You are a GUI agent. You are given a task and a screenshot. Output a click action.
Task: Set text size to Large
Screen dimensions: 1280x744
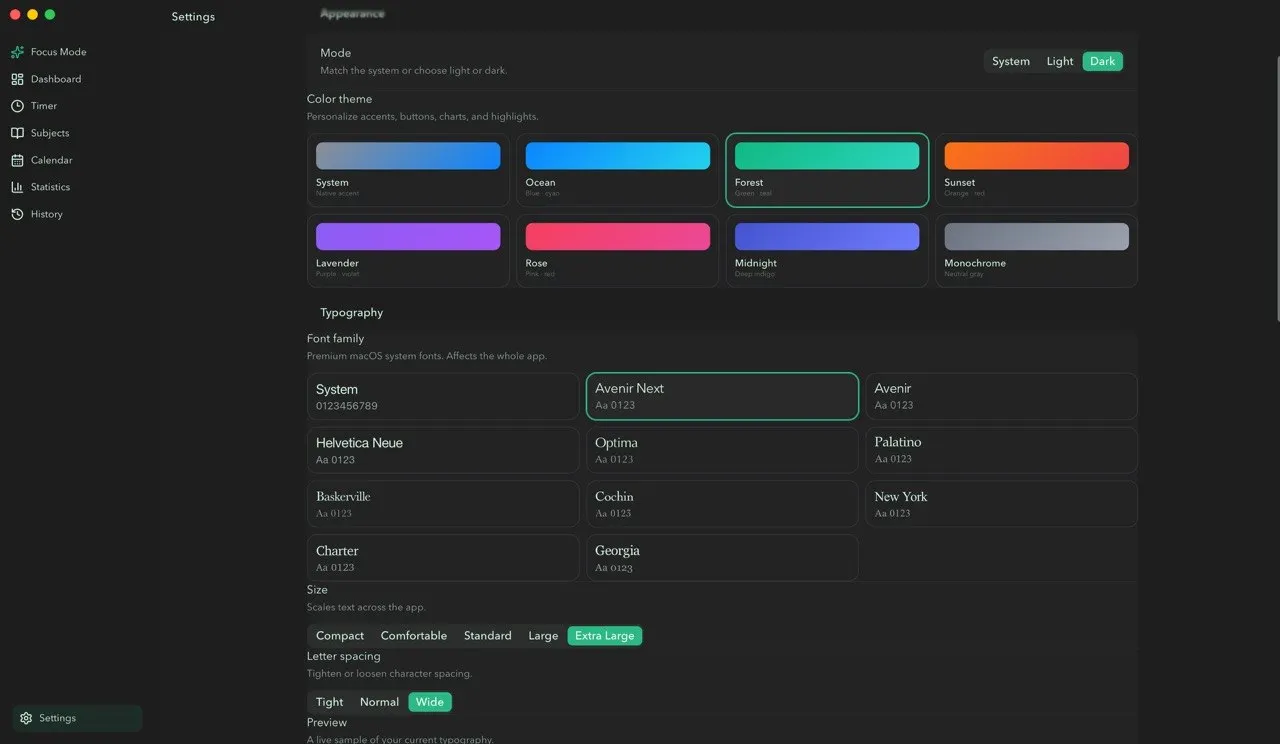click(x=543, y=636)
